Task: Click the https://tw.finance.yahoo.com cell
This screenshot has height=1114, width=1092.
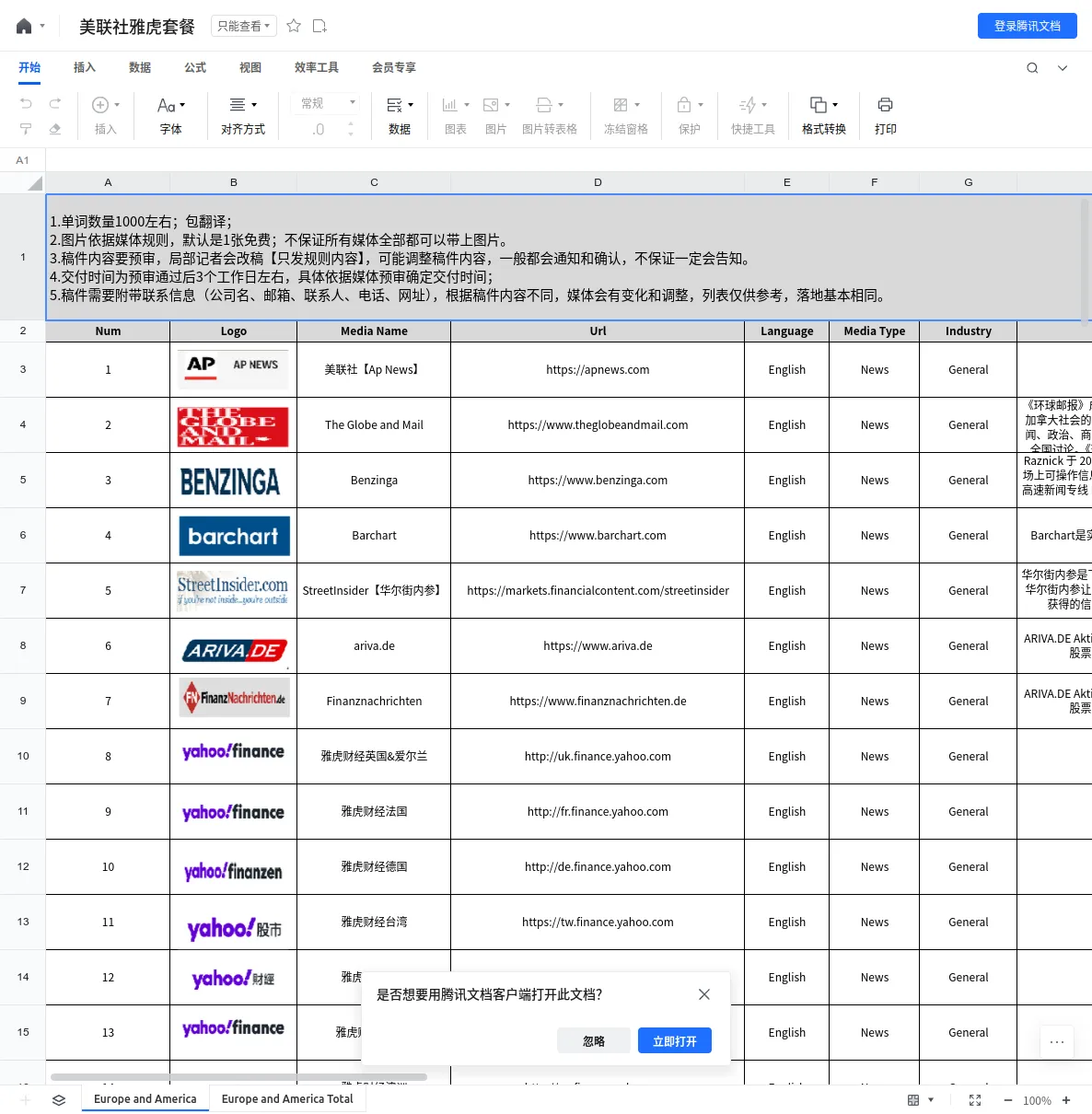Action: point(598,923)
